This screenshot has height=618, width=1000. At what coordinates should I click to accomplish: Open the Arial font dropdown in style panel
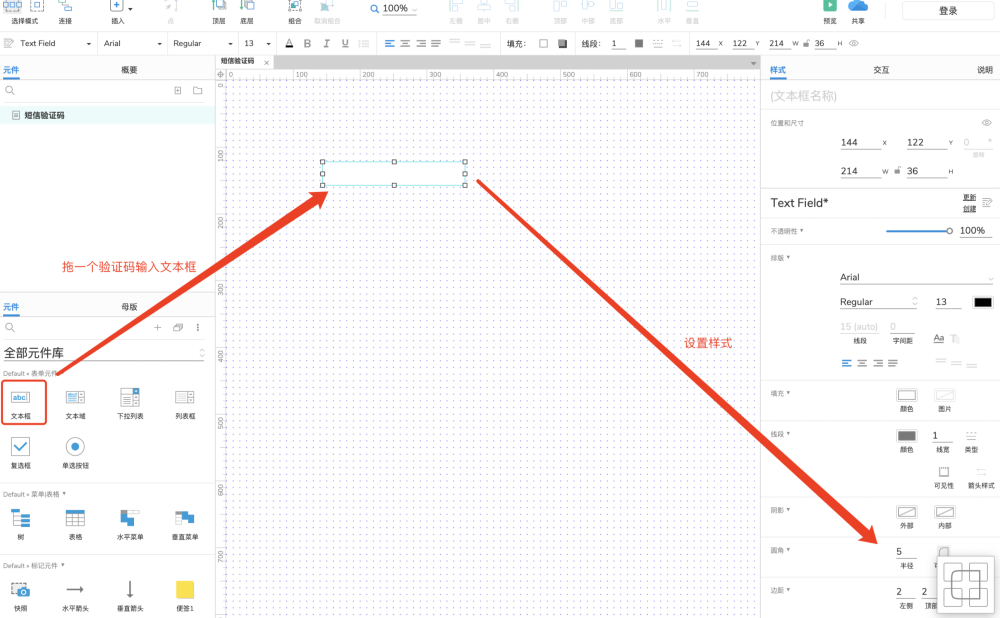(x=916, y=277)
